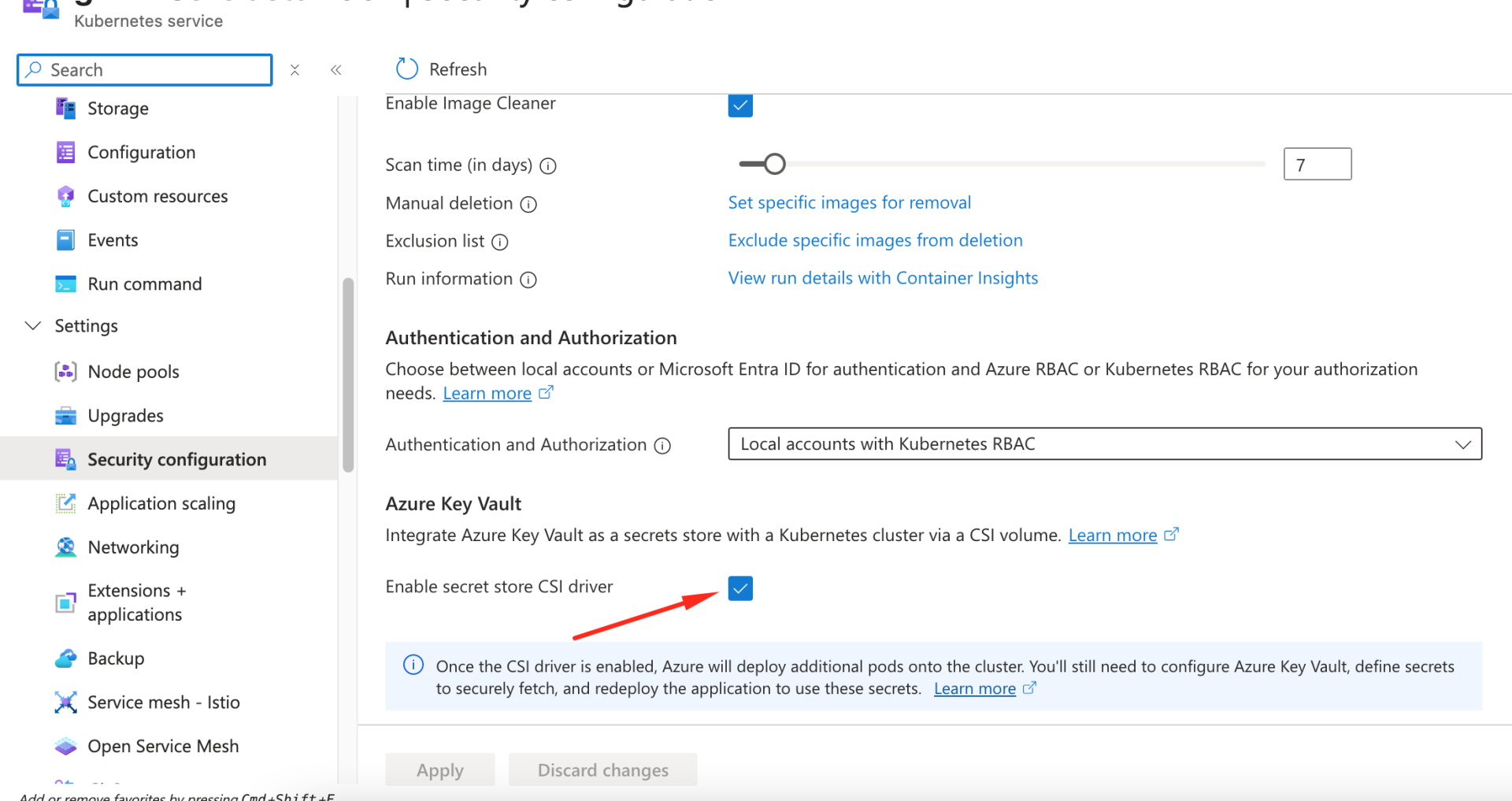Screen dimensions: 1512x801
Task: Click the Networking sidebar icon
Action: point(66,547)
